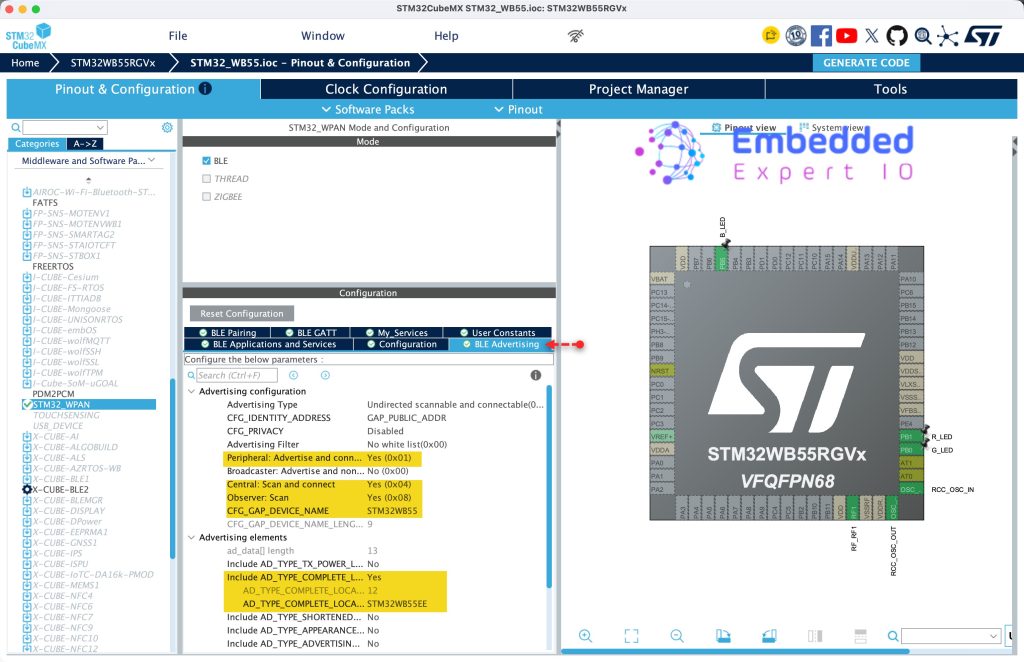Fit pinout to view with frame icon
This screenshot has width=1024, height=662.
pos(631,635)
